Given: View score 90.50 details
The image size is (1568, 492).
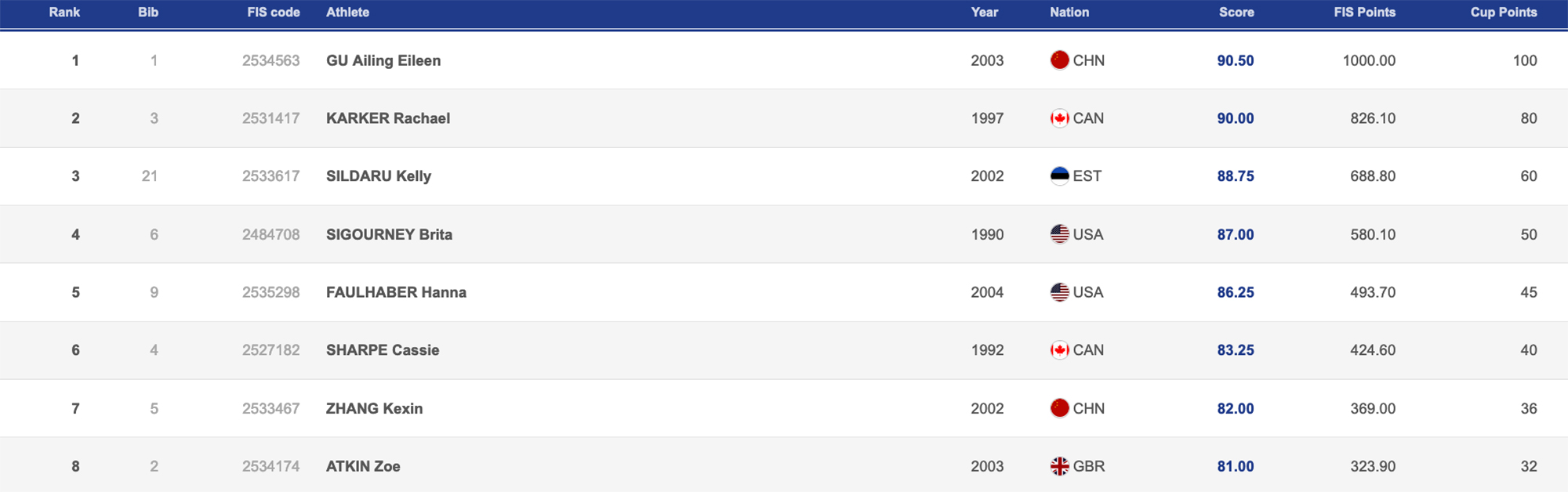Looking at the screenshot, I should point(1235,60).
